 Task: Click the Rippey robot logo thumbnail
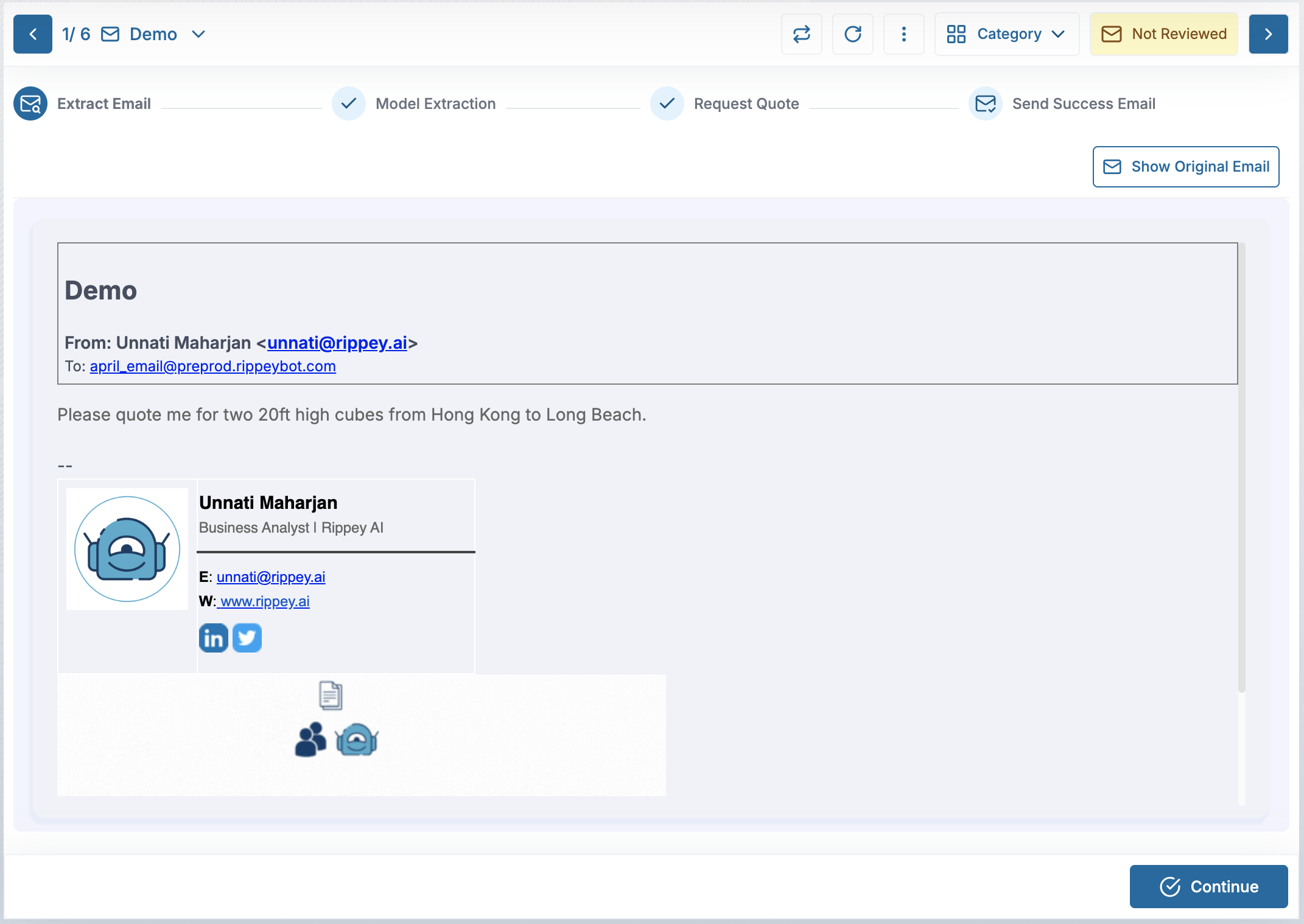click(127, 549)
